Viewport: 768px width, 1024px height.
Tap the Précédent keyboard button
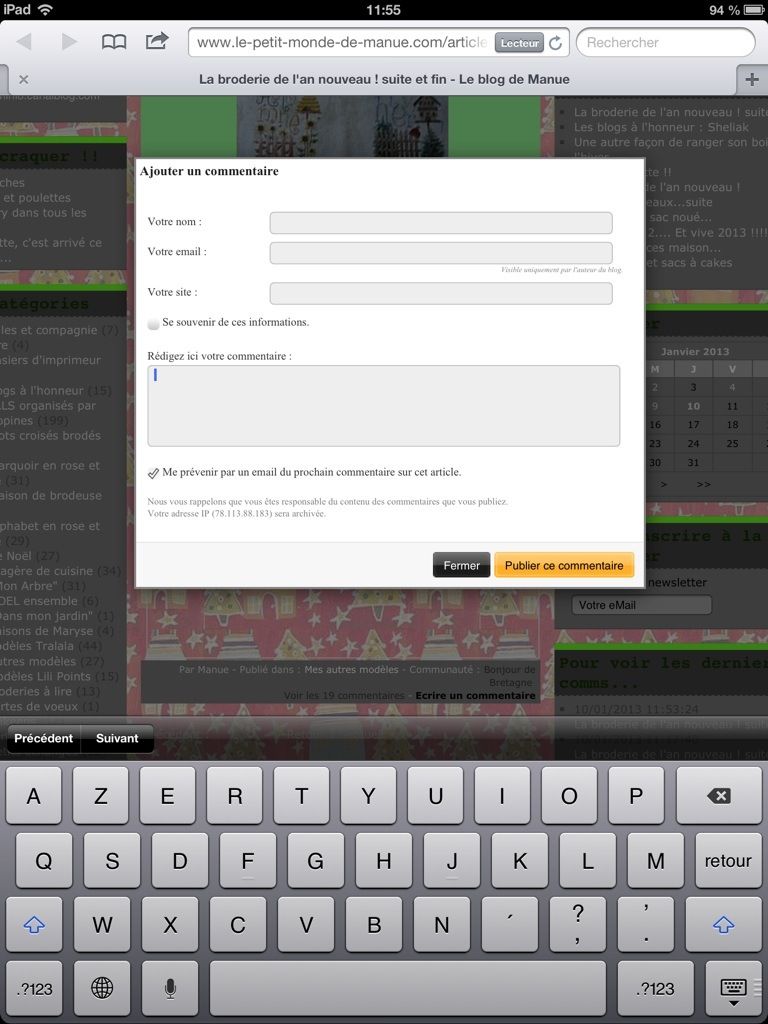[x=43, y=739]
